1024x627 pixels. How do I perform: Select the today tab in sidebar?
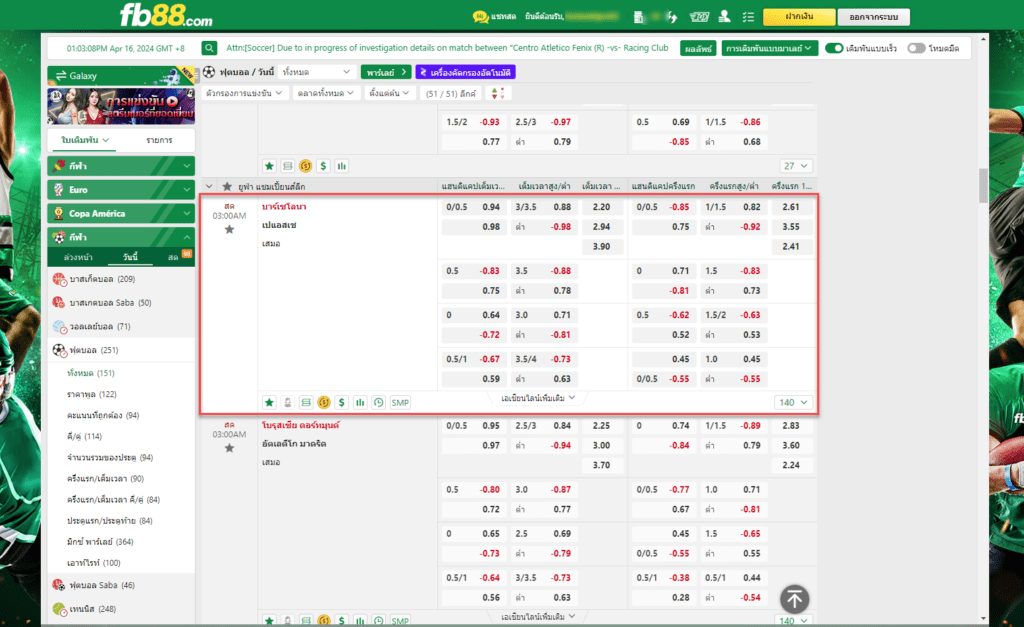(130, 257)
